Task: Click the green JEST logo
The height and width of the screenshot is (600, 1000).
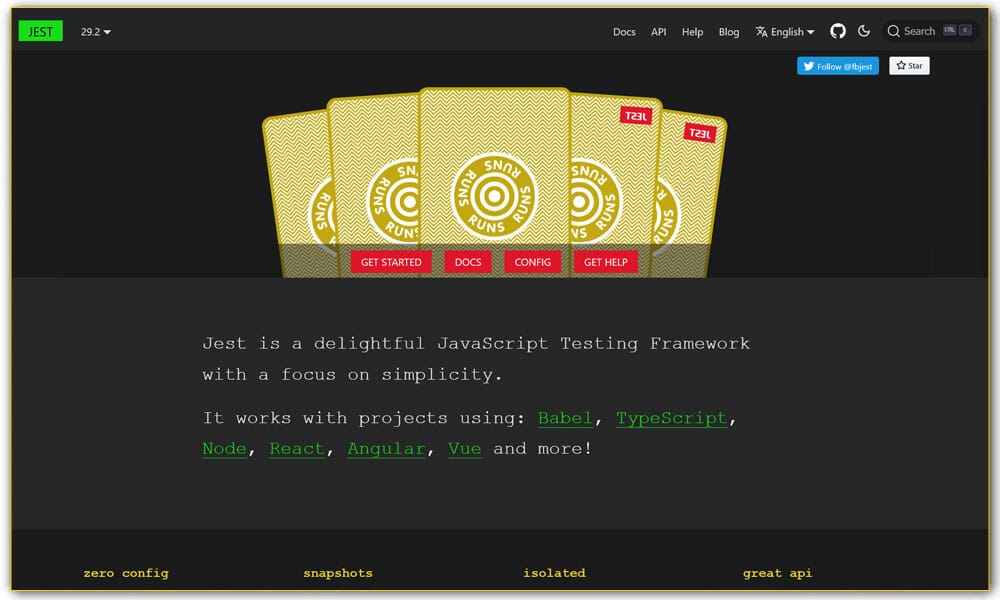Action: coord(40,31)
